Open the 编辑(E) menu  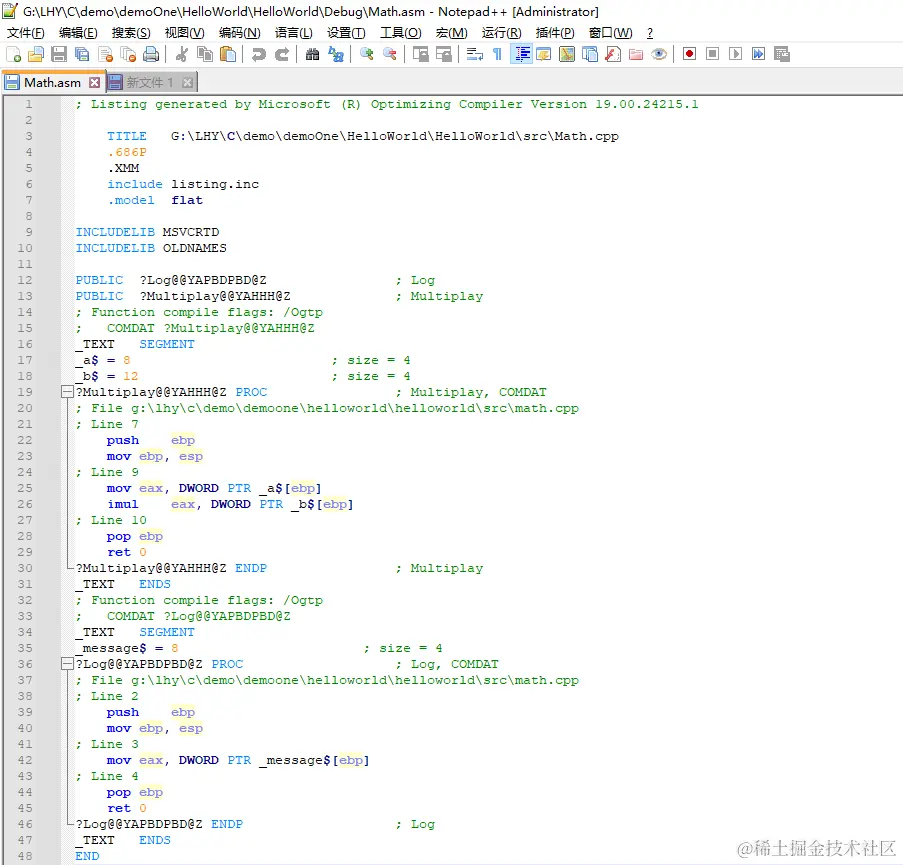click(78, 33)
